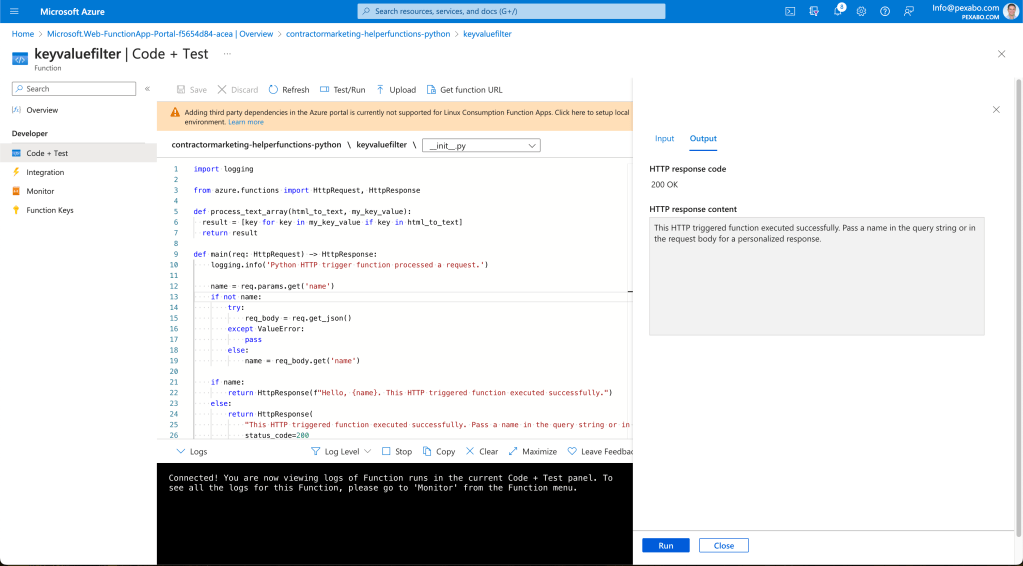Click the Refresh toolbar button
Screen dimensions: 1023x566
pyautogui.click(x=288, y=90)
